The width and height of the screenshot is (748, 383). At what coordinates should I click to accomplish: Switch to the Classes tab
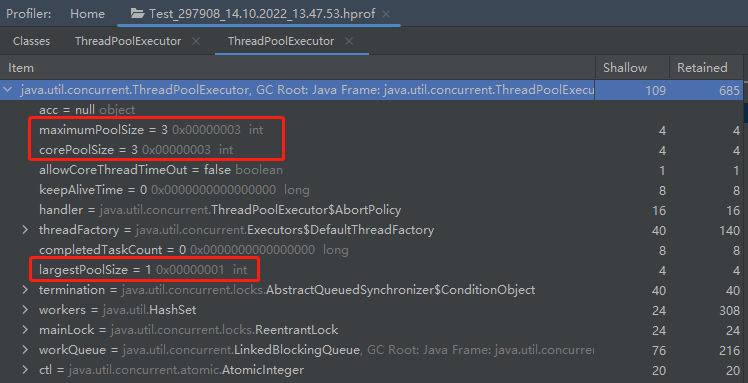tap(31, 41)
